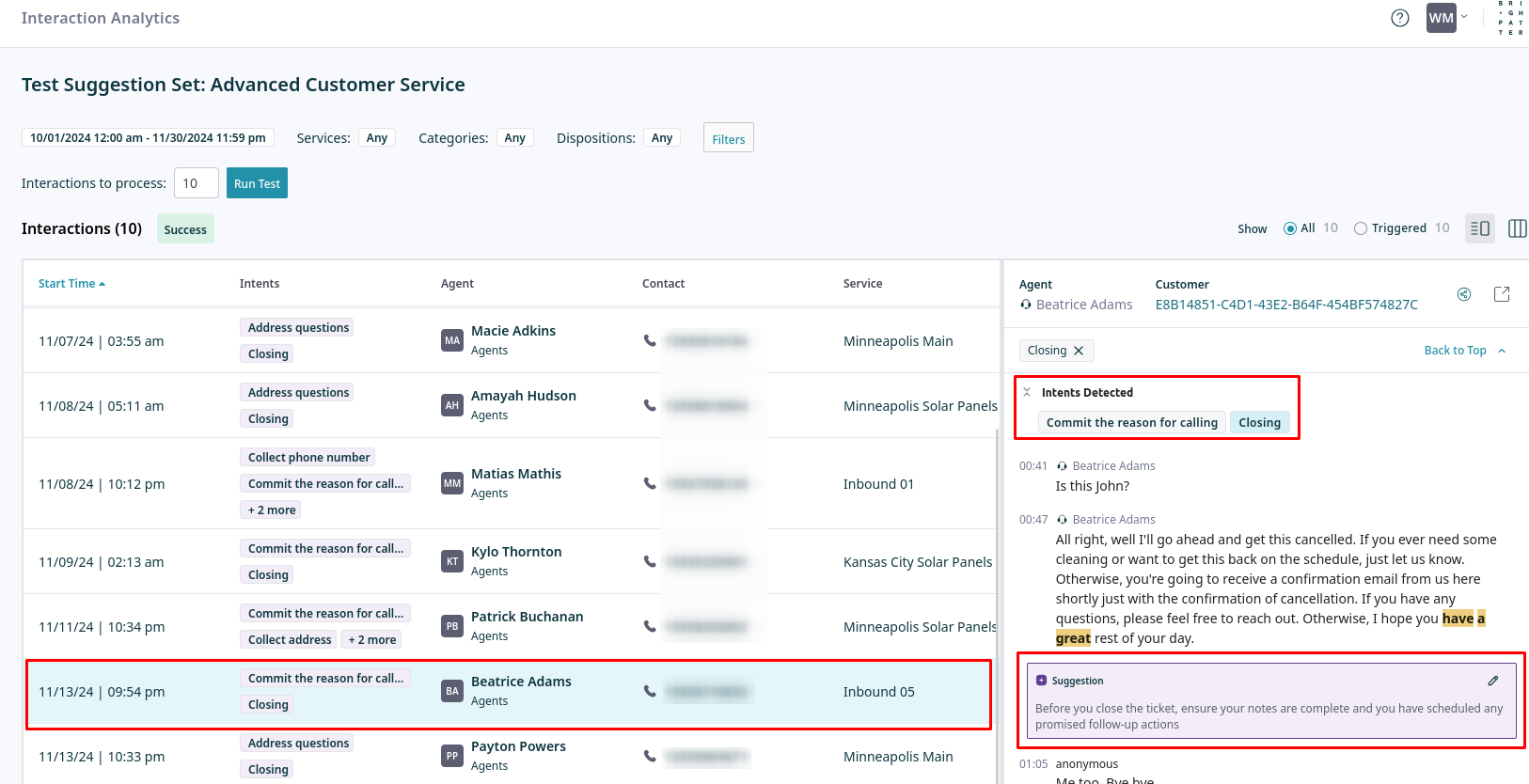Open the WM user account dropdown
Screen dimensions: 1529x784
pyautogui.click(x=1446, y=18)
